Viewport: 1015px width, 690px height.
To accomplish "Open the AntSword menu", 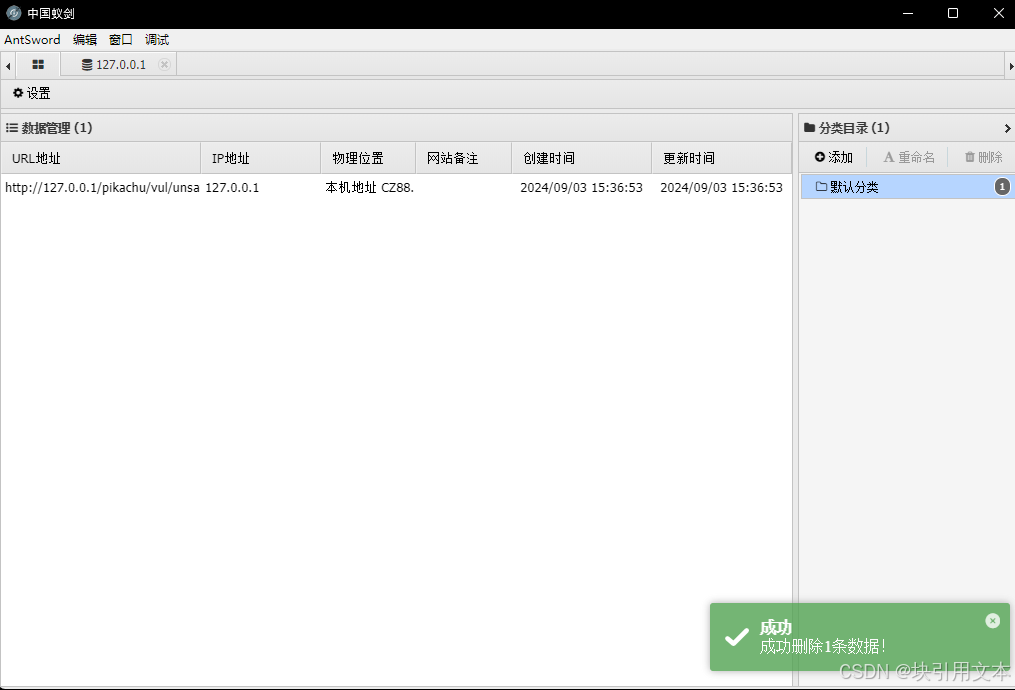I will (x=32, y=39).
